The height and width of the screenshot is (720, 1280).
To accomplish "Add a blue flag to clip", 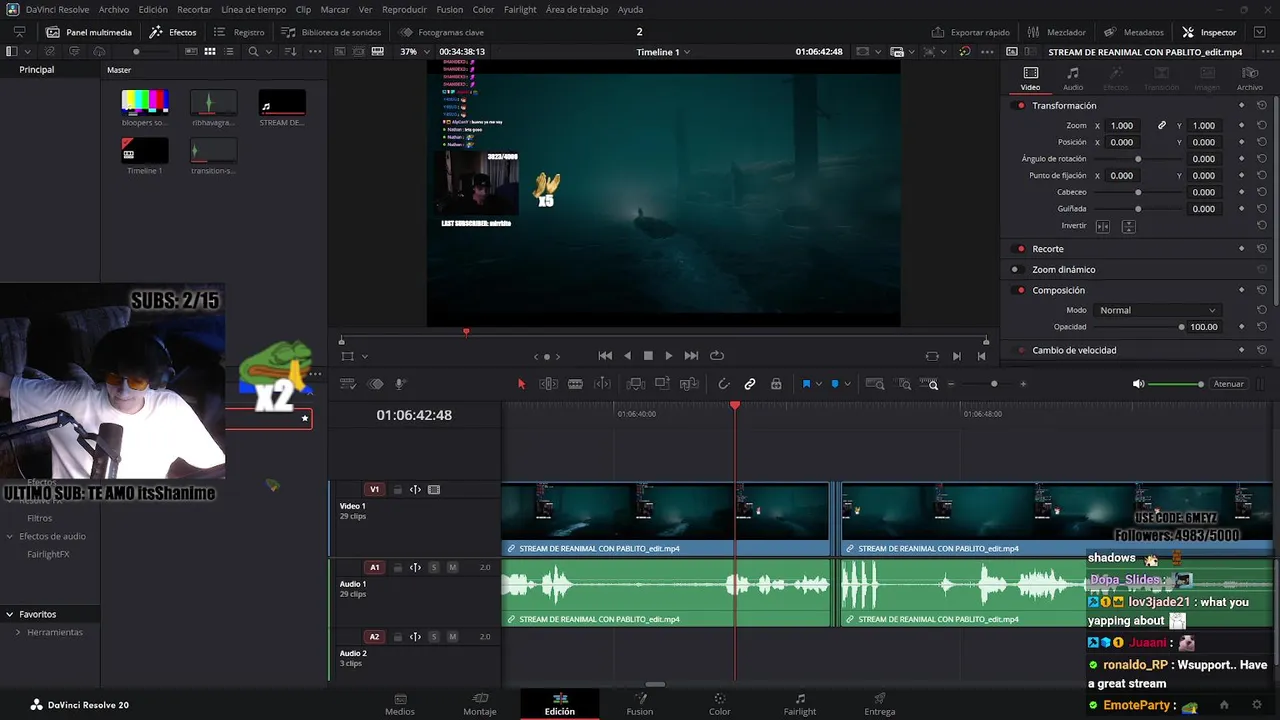I will point(806,384).
